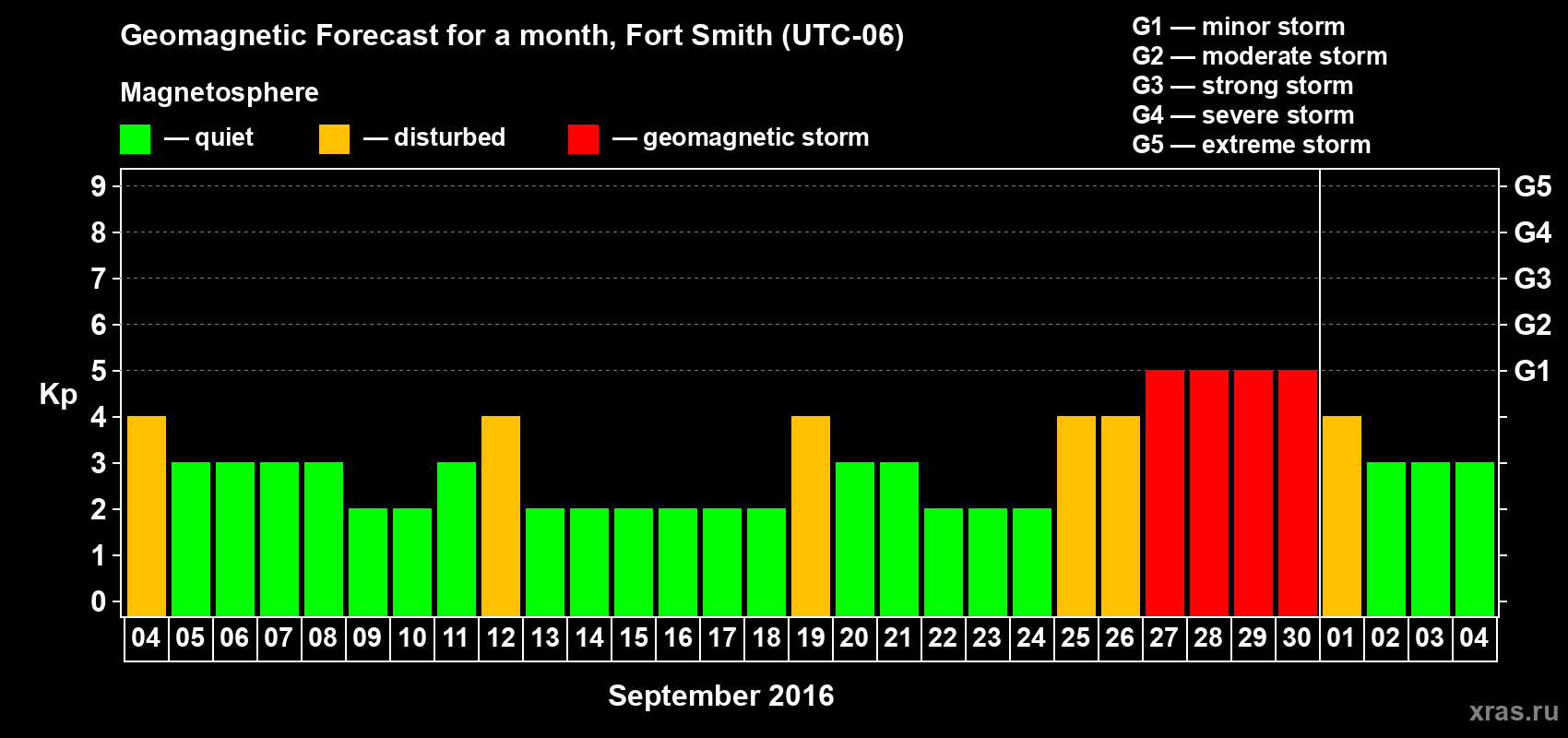Click the date label '24' on the axis
Image resolution: width=1568 pixels, height=738 pixels.
1031,638
